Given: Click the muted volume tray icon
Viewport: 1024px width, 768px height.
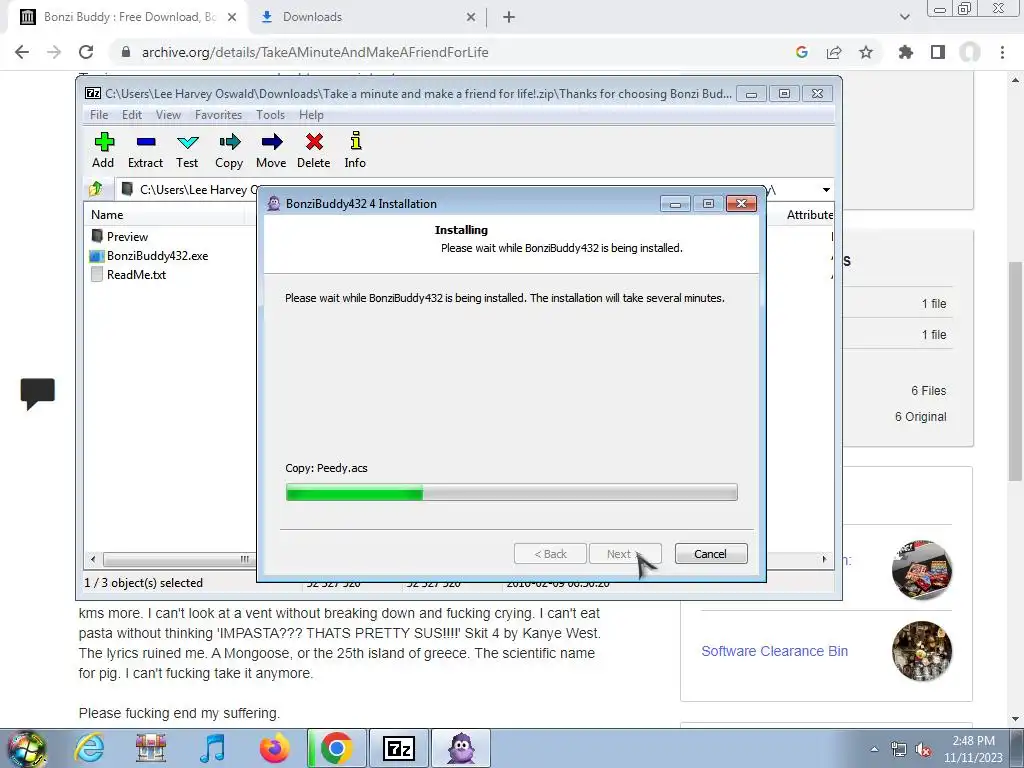Looking at the screenshot, I should 923,750.
